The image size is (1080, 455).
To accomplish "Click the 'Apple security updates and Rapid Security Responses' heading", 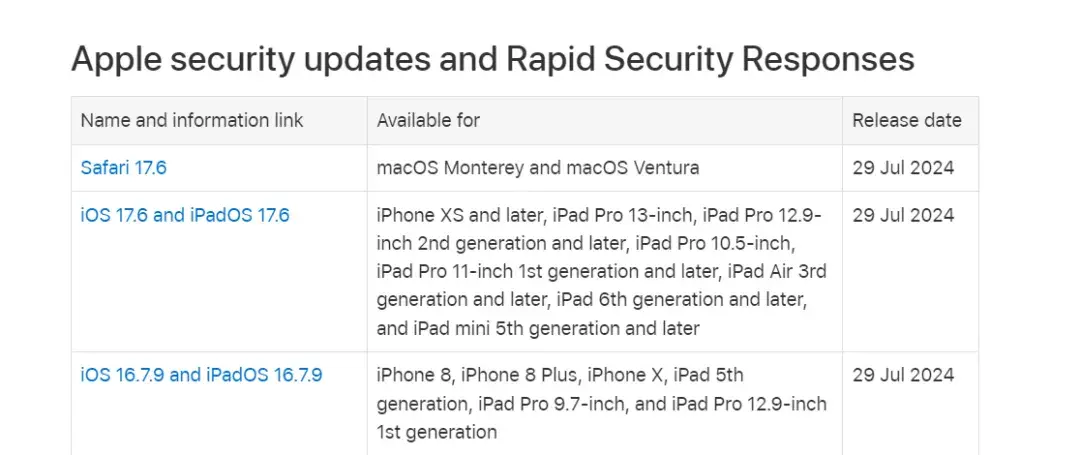I will [x=492, y=60].
